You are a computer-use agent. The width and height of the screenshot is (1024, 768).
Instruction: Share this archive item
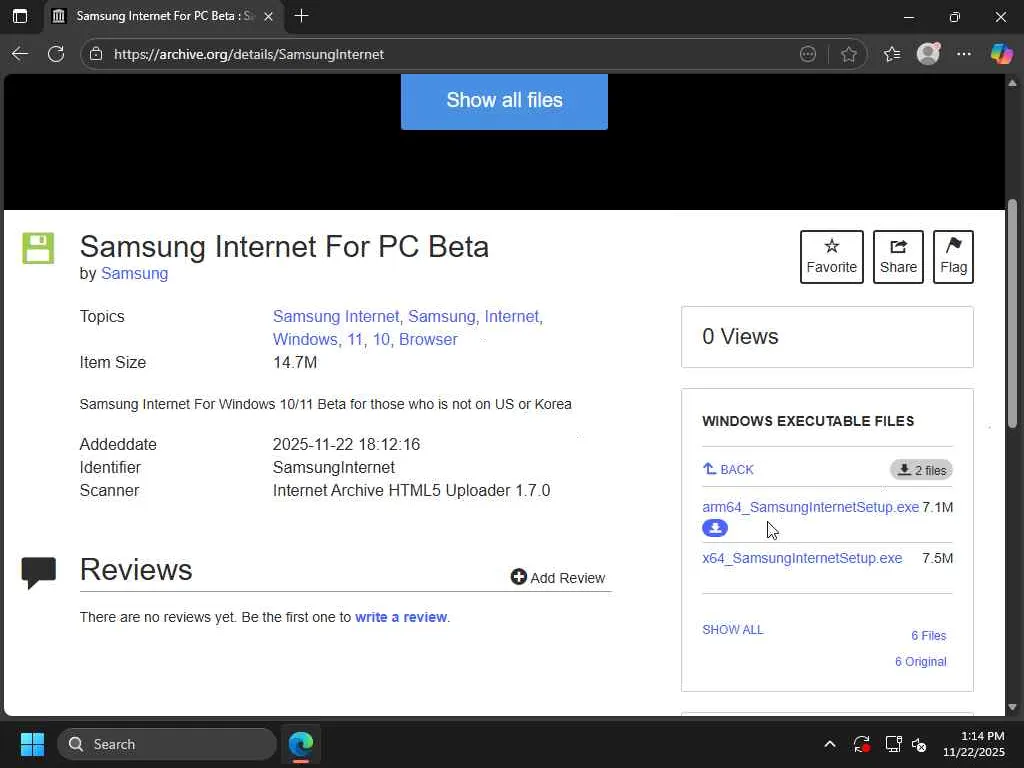click(898, 257)
